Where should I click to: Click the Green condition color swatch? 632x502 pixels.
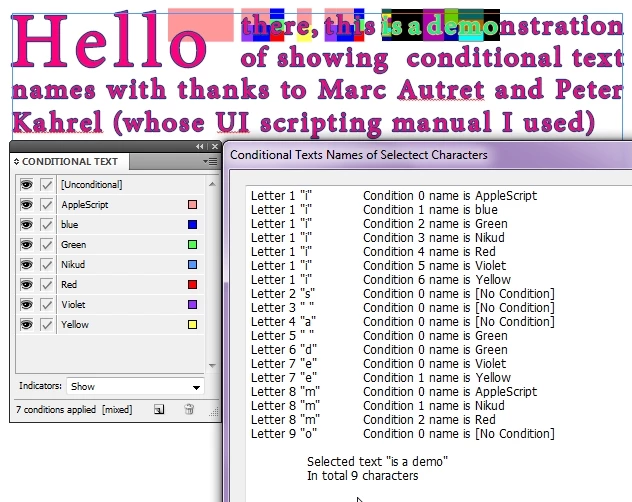point(193,244)
